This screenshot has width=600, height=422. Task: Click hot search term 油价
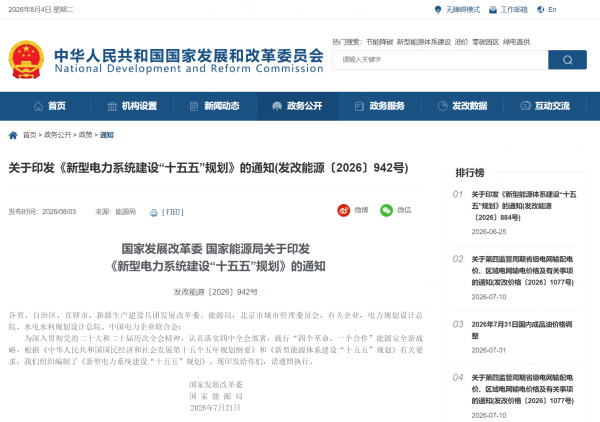(x=461, y=42)
